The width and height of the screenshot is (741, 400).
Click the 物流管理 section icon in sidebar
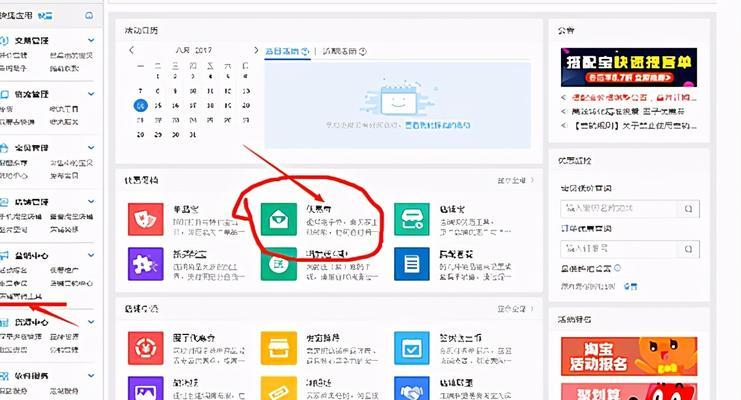click(x=4, y=94)
